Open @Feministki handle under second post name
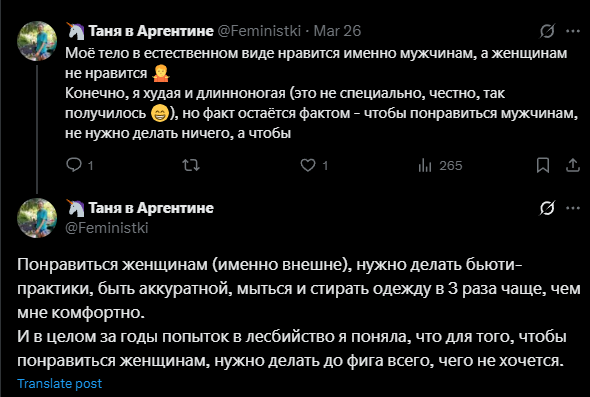590x397 pixels. 107,228
